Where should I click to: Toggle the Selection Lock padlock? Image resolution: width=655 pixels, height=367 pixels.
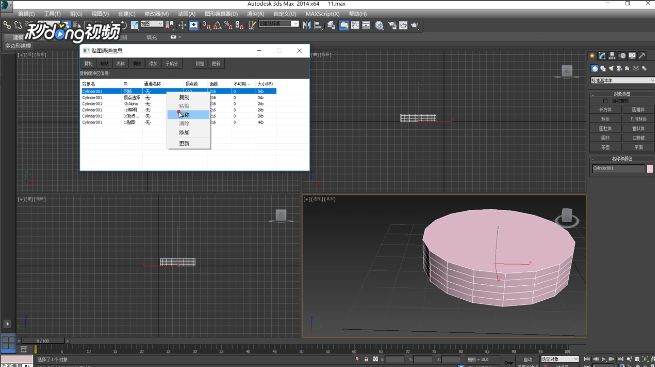click(366, 359)
